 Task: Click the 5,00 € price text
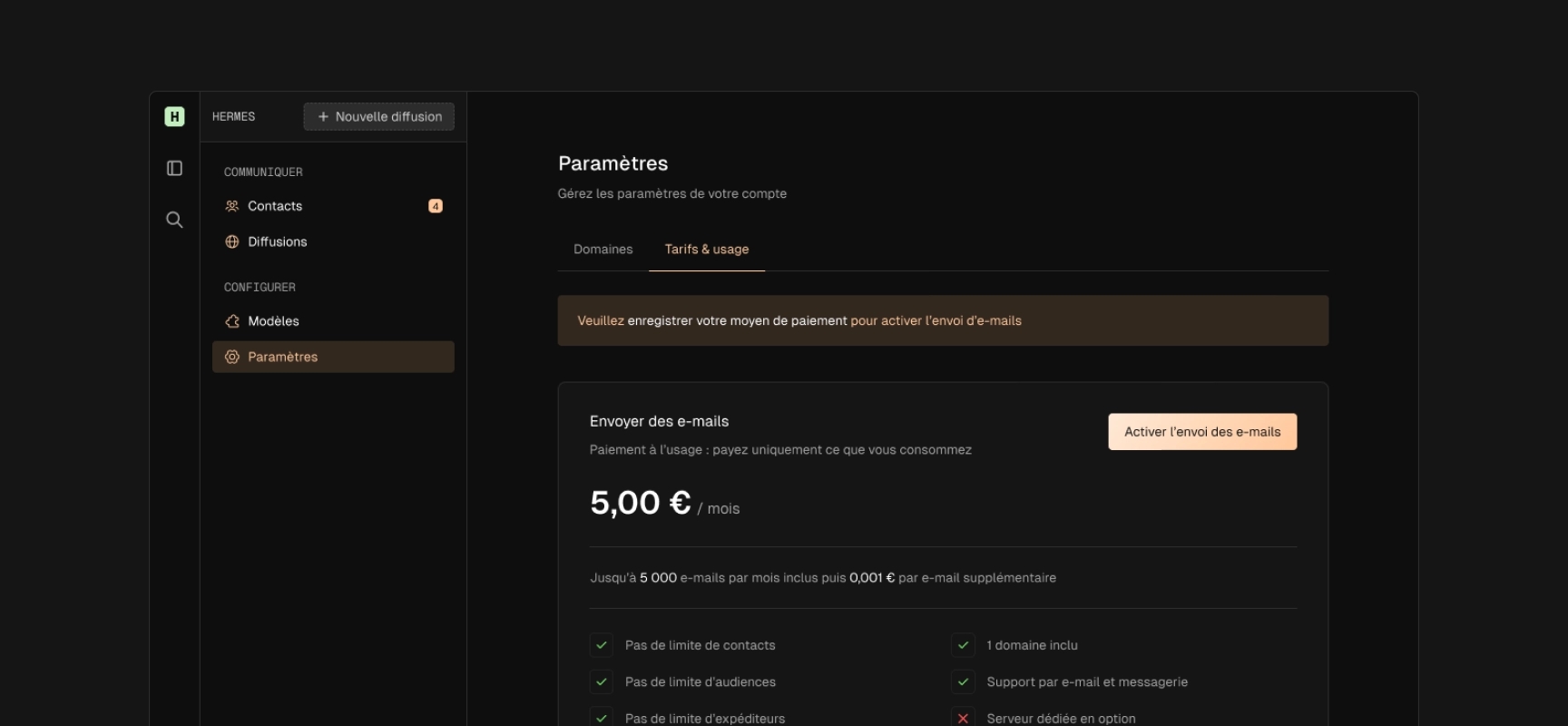(x=641, y=503)
